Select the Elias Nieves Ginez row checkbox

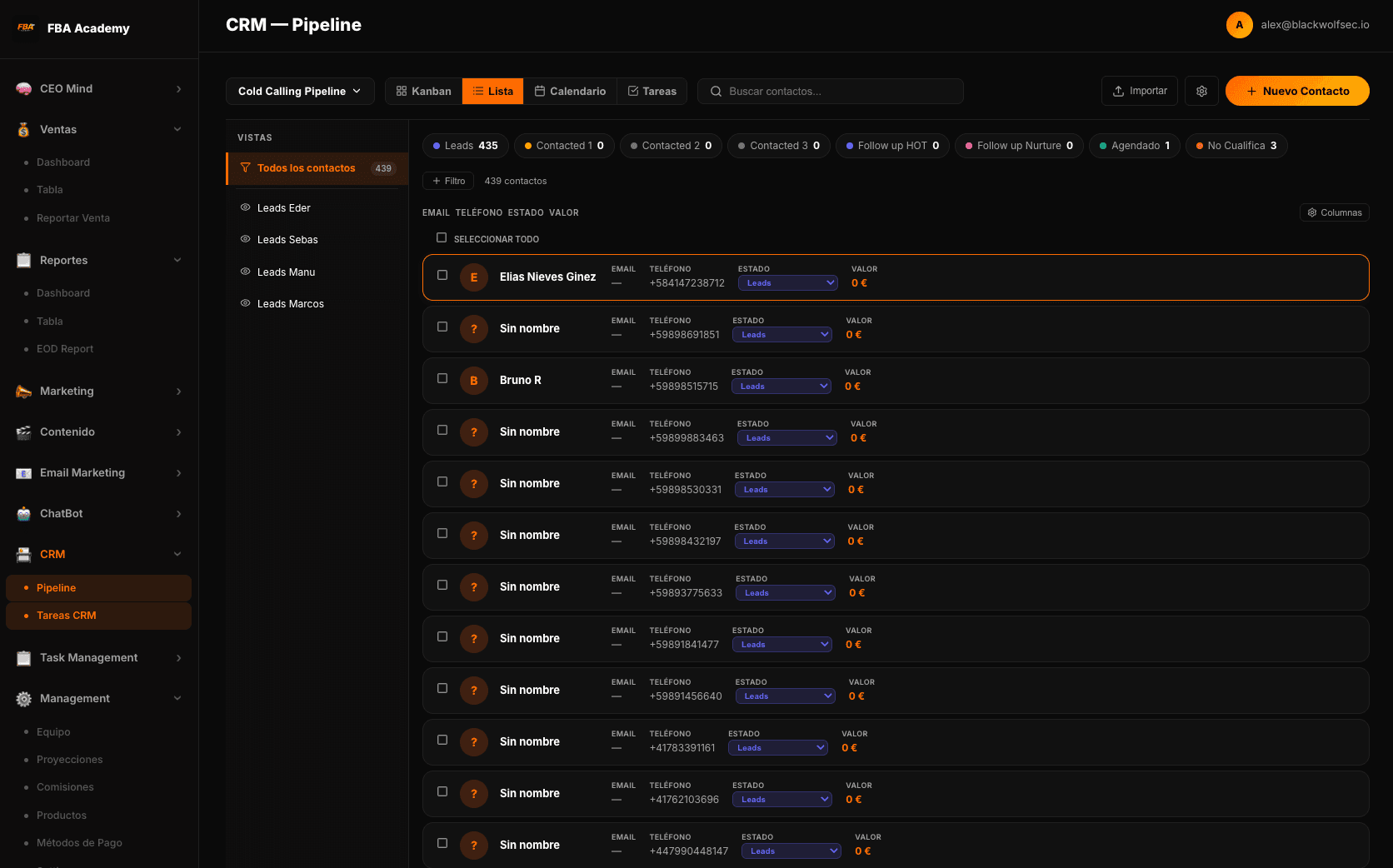[x=442, y=276]
